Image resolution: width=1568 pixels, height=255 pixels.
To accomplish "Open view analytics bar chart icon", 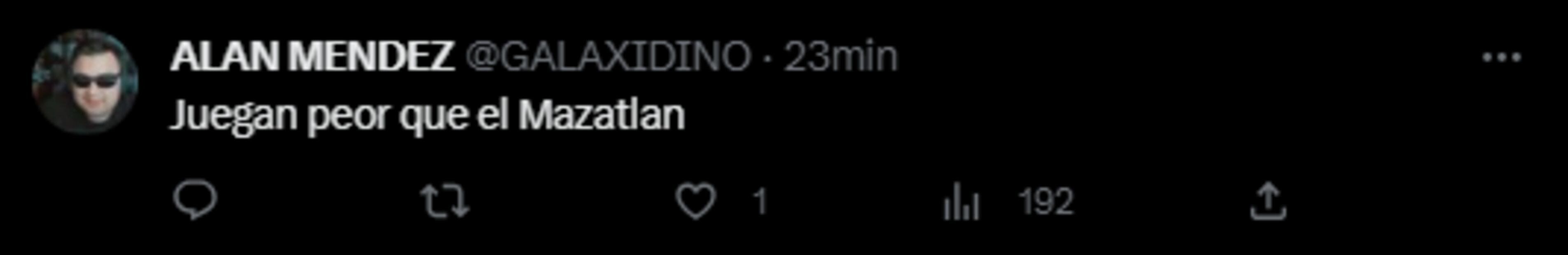I will pyautogui.click(x=962, y=202).
